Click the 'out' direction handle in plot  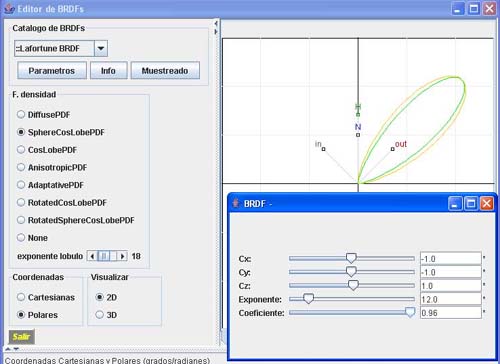393,149
